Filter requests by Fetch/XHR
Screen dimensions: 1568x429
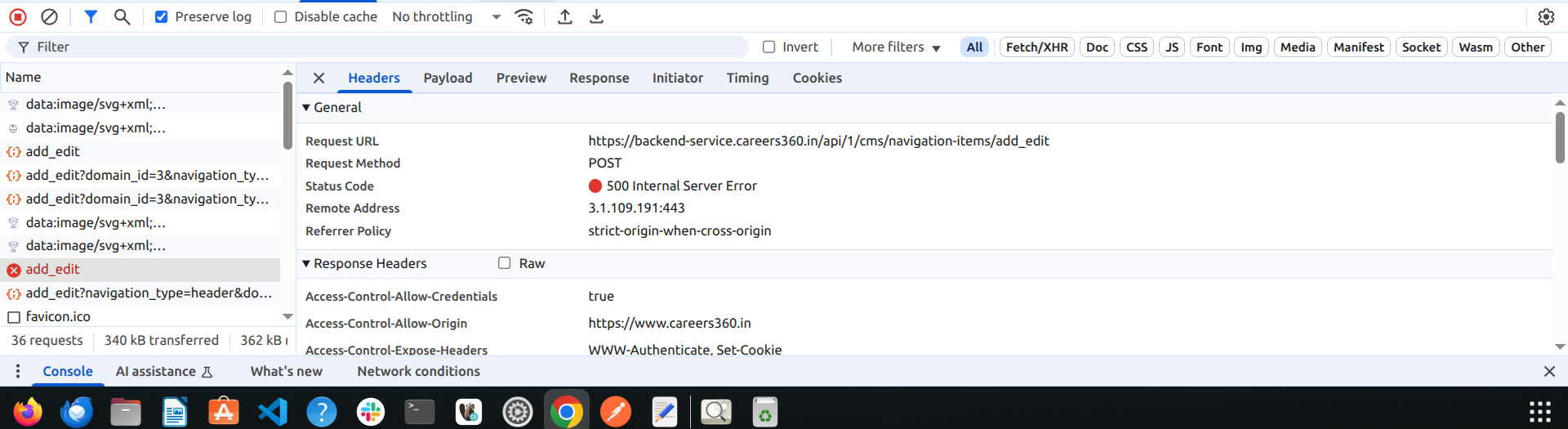point(1036,47)
